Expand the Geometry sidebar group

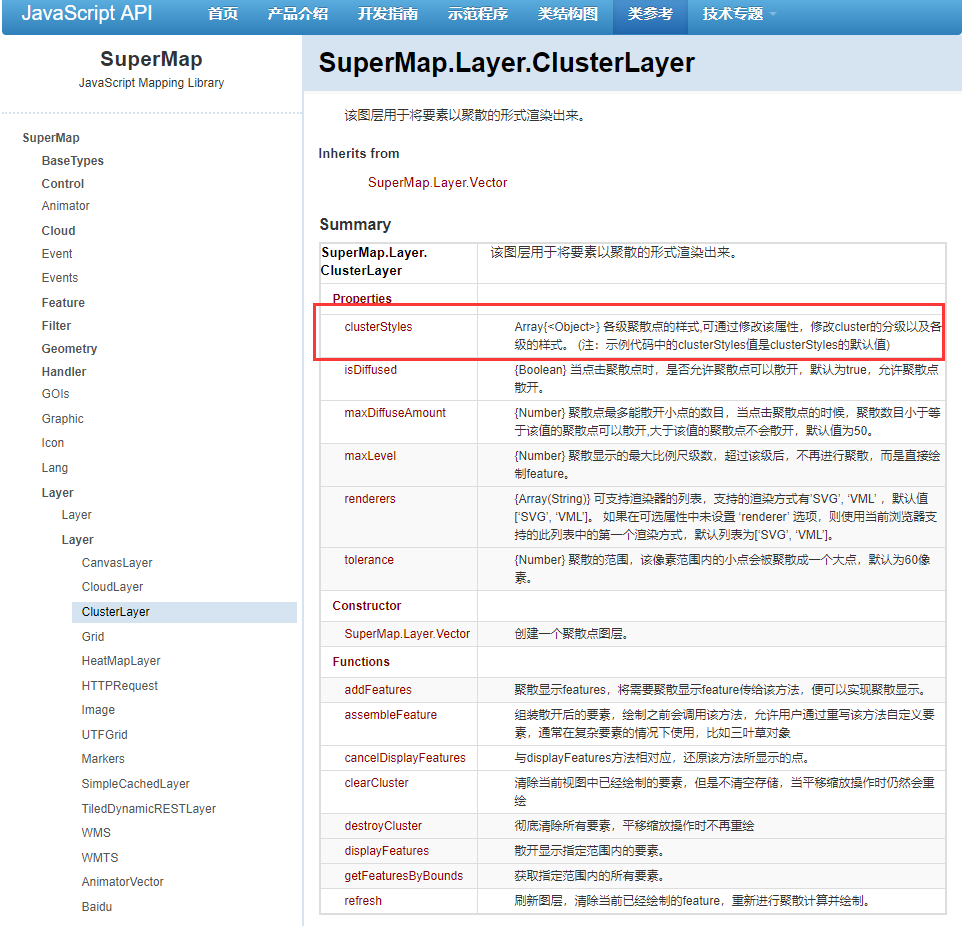tap(69, 349)
